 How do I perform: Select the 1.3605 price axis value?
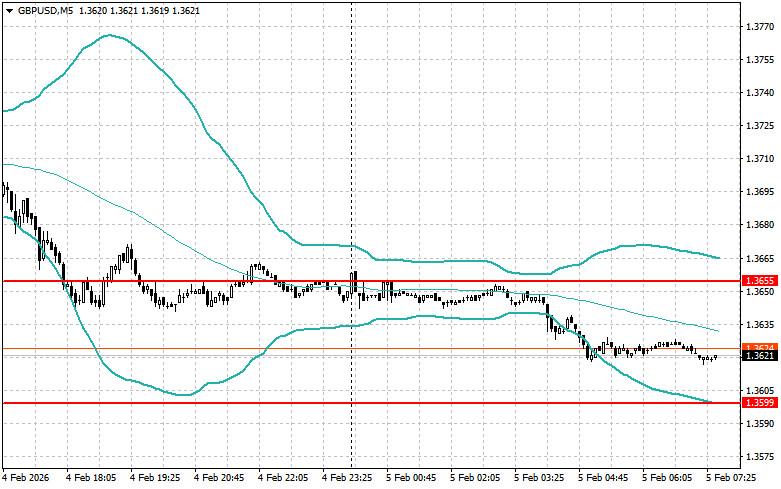tap(760, 390)
